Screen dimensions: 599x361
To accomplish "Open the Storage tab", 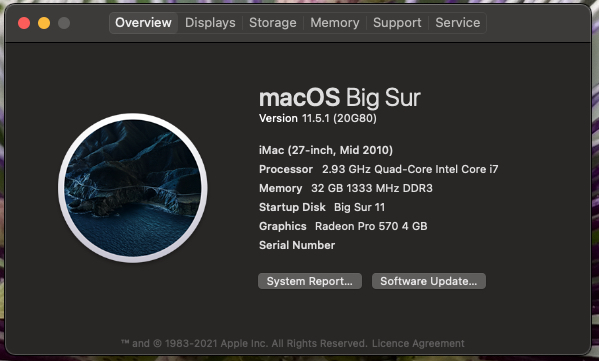I will click(x=273, y=23).
